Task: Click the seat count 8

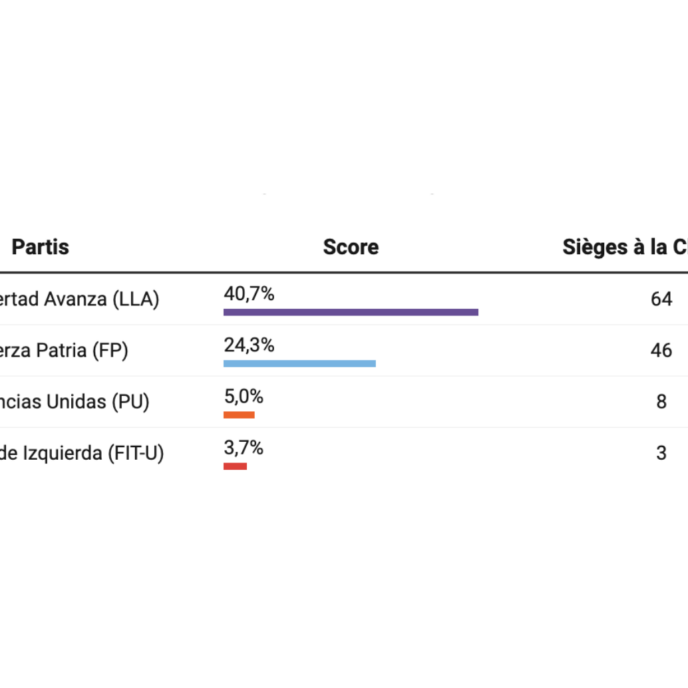Action: (x=661, y=402)
